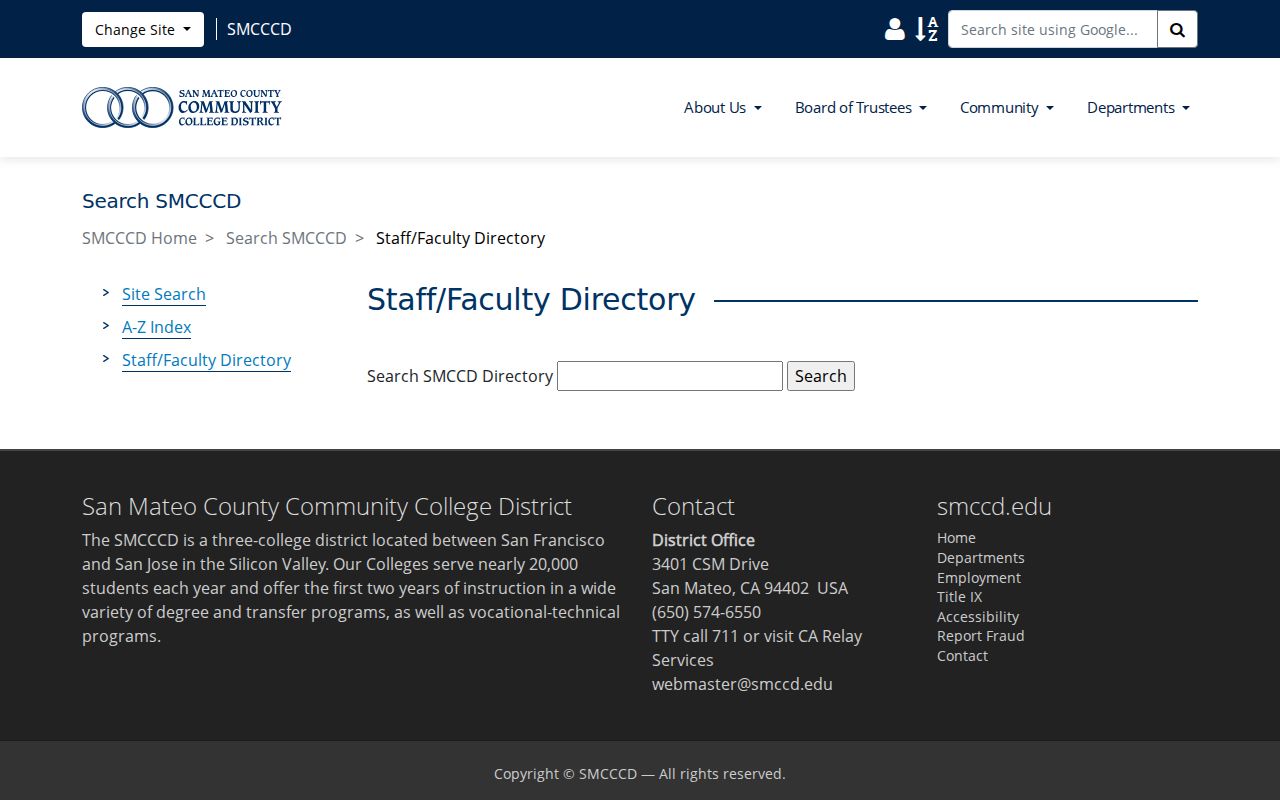The width and height of the screenshot is (1280, 800).
Task: Open the Report Fraud footer link
Action: click(980, 636)
